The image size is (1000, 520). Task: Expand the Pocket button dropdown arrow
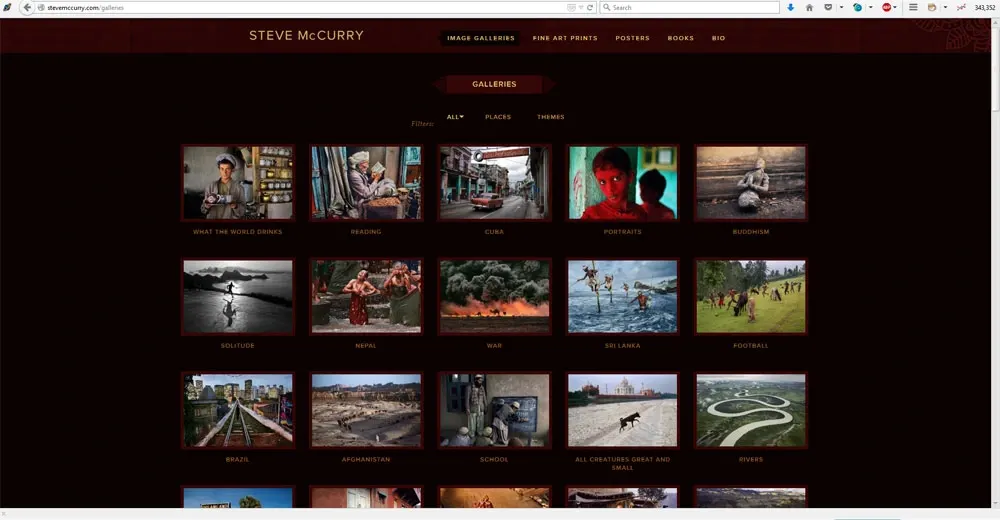point(841,8)
